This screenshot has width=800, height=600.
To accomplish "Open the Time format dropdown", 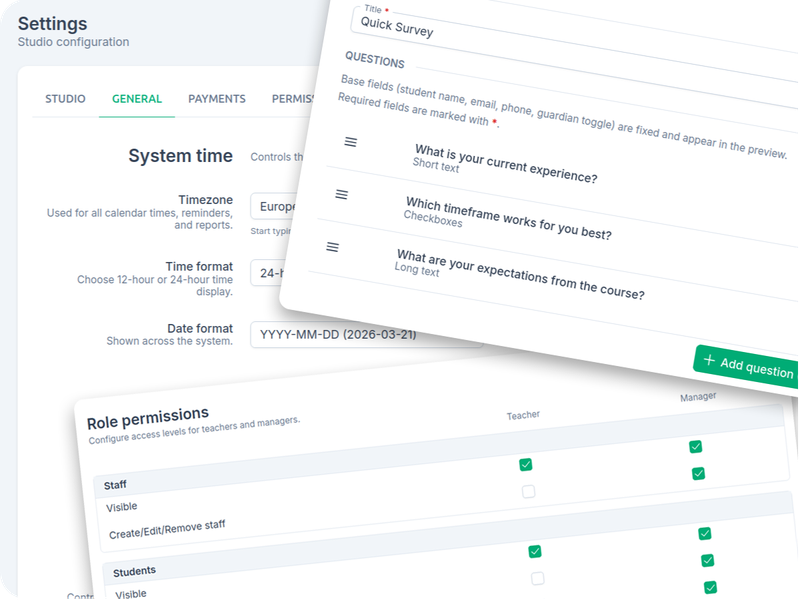I will (266, 273).
